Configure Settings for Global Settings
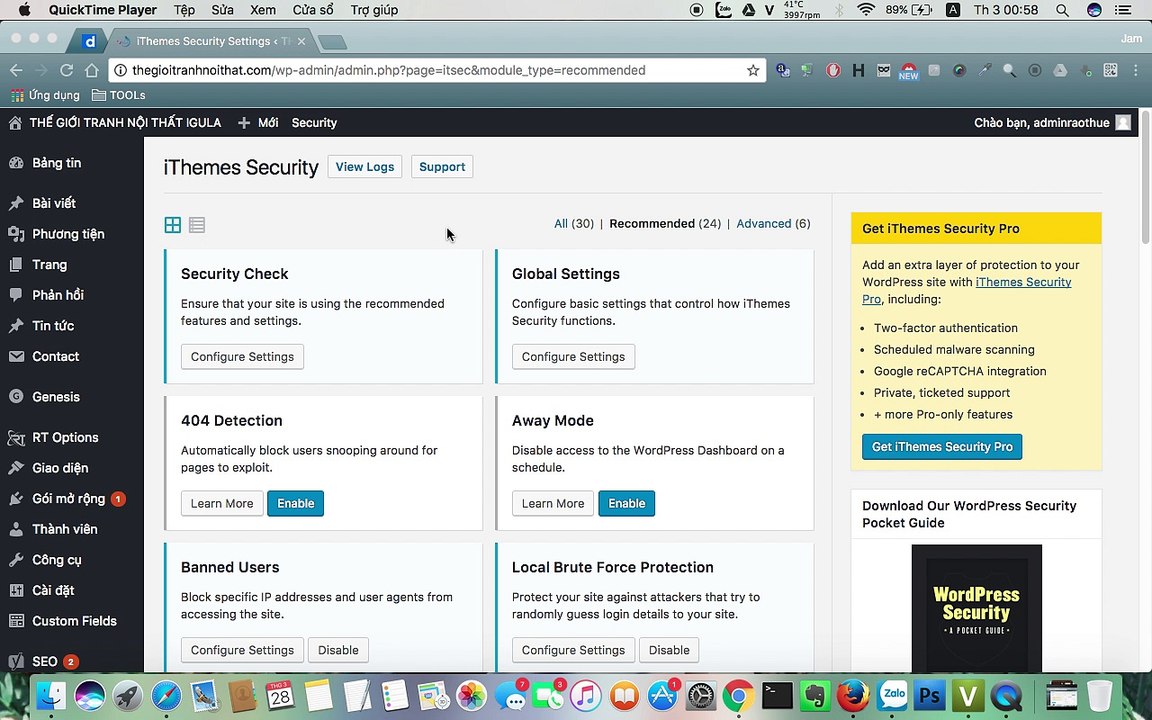This screenshot has width=1152, height=720. coord(573,357)
